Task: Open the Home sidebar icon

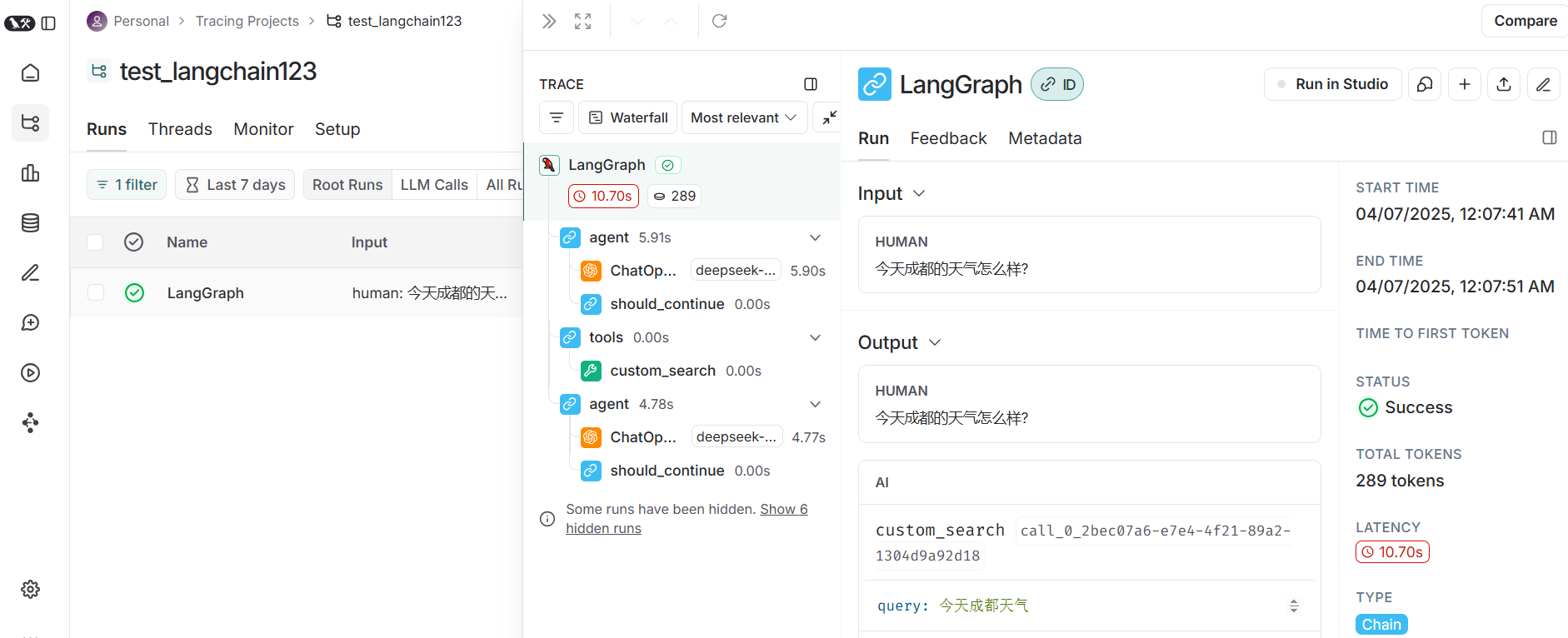Action: (x=31, y=73)
